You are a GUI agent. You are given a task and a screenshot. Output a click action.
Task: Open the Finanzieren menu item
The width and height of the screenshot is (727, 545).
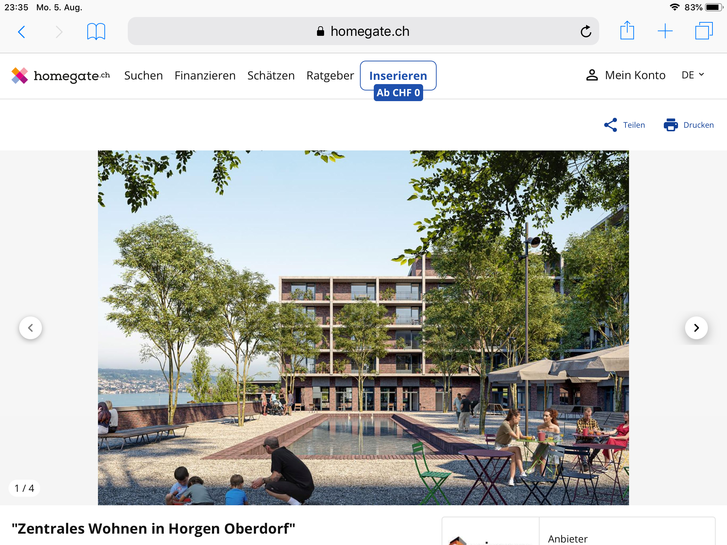click(205, 76)
